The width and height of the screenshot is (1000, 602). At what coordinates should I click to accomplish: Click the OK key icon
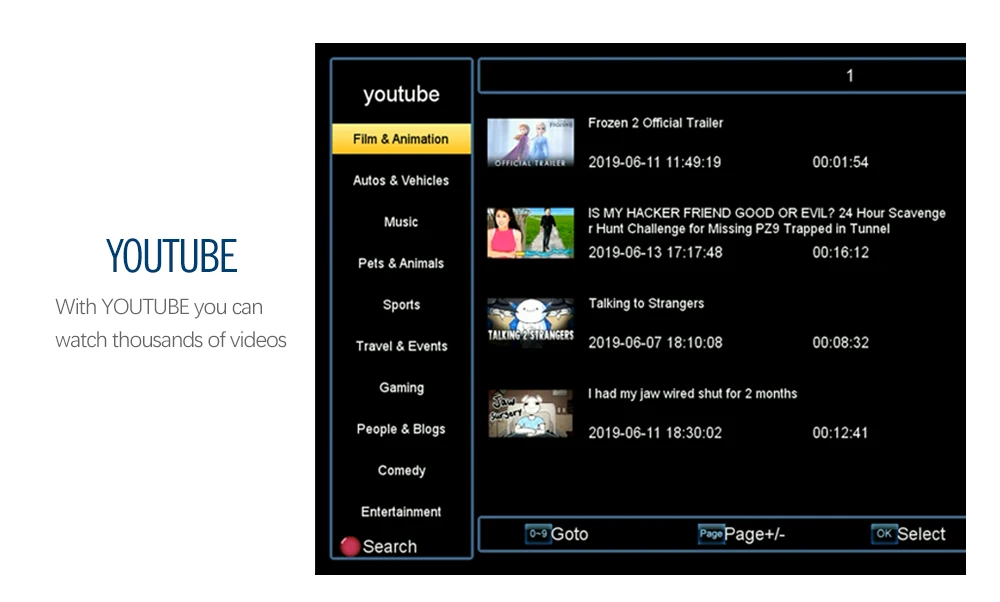click(x=884, y=534)
